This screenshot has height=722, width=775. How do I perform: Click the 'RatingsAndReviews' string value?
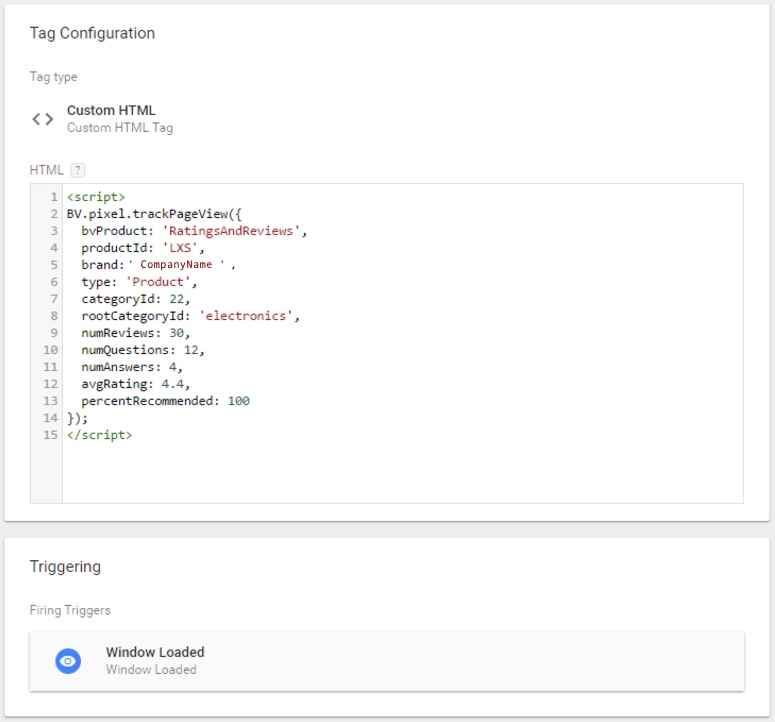[x=231, y=231]
